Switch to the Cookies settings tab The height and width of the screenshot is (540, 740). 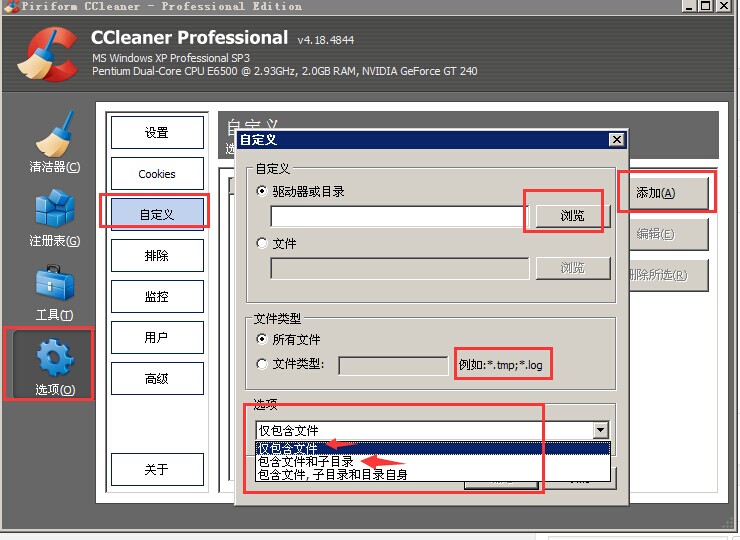(x=157, y=174)
